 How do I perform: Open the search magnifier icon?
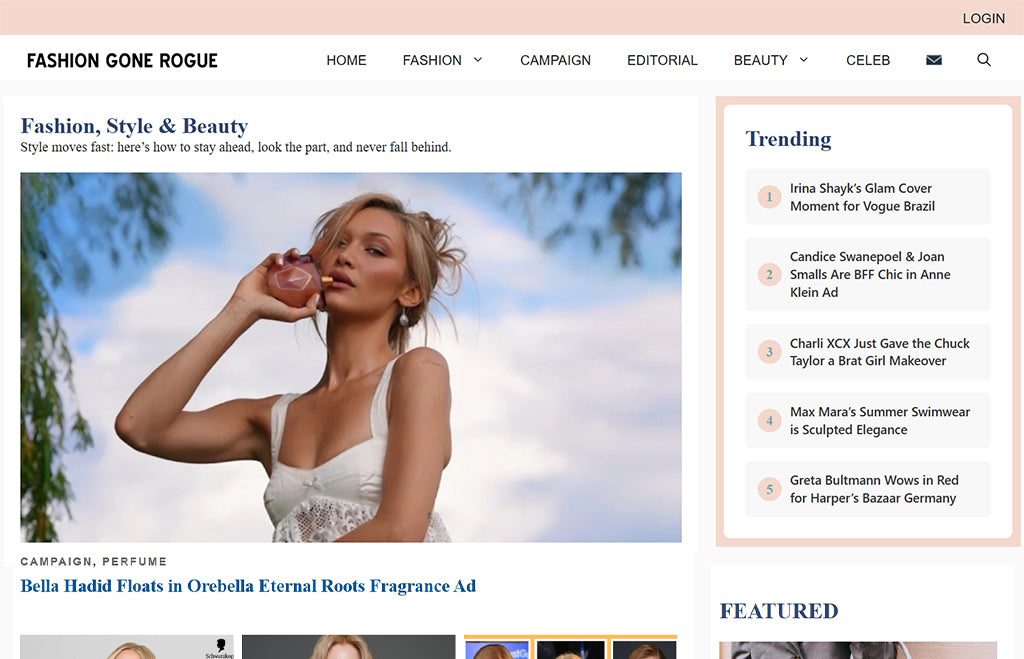[x=984, y=60]
